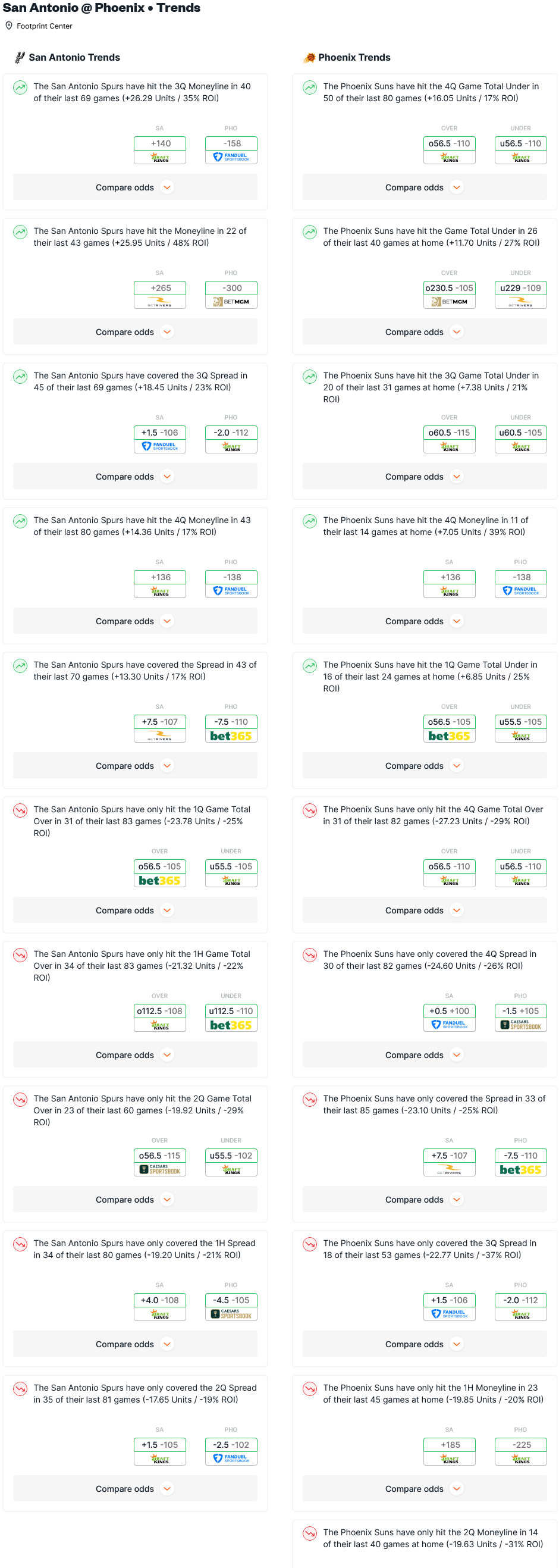Choose the -1.5 +105 Phoenix 4Q spread odds

coord(521,1011)
